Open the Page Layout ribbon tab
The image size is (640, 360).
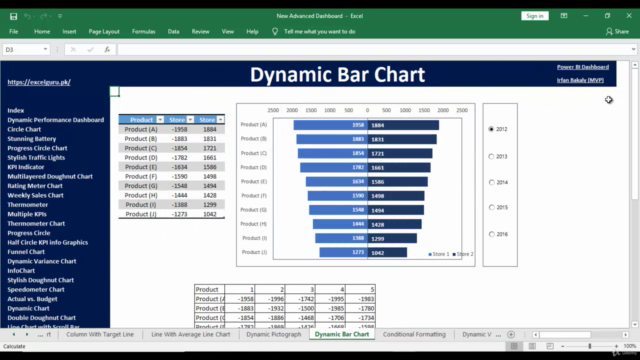tap(104, 31)
